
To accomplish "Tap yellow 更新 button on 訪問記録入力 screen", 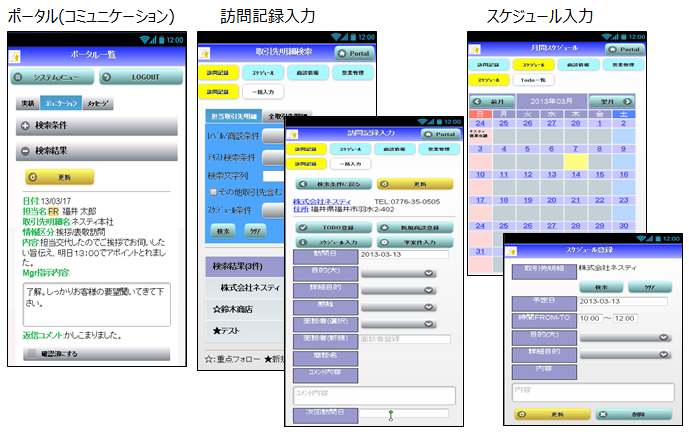I will click(415, 184).
